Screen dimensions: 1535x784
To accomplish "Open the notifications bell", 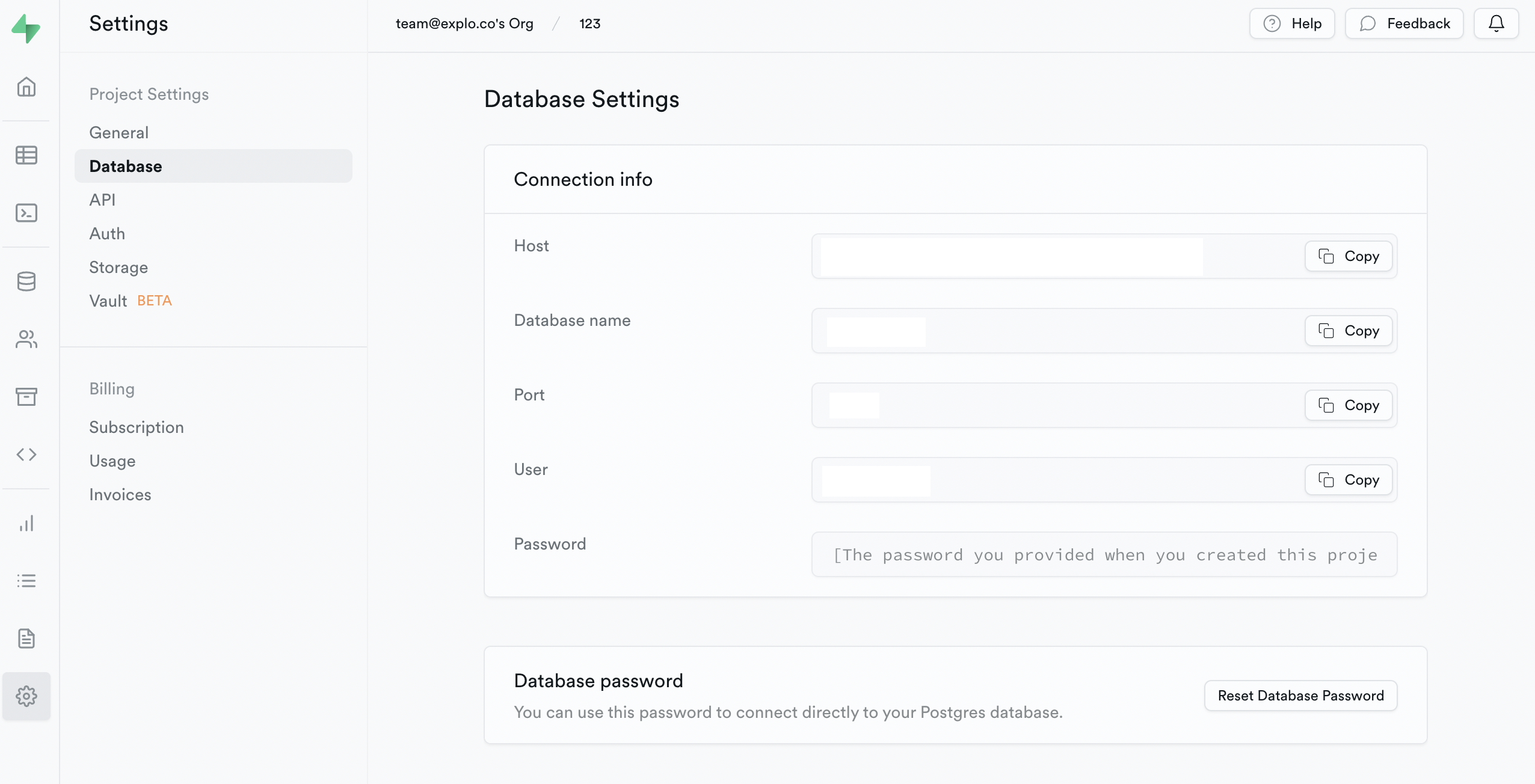I will coord(1496,23).
